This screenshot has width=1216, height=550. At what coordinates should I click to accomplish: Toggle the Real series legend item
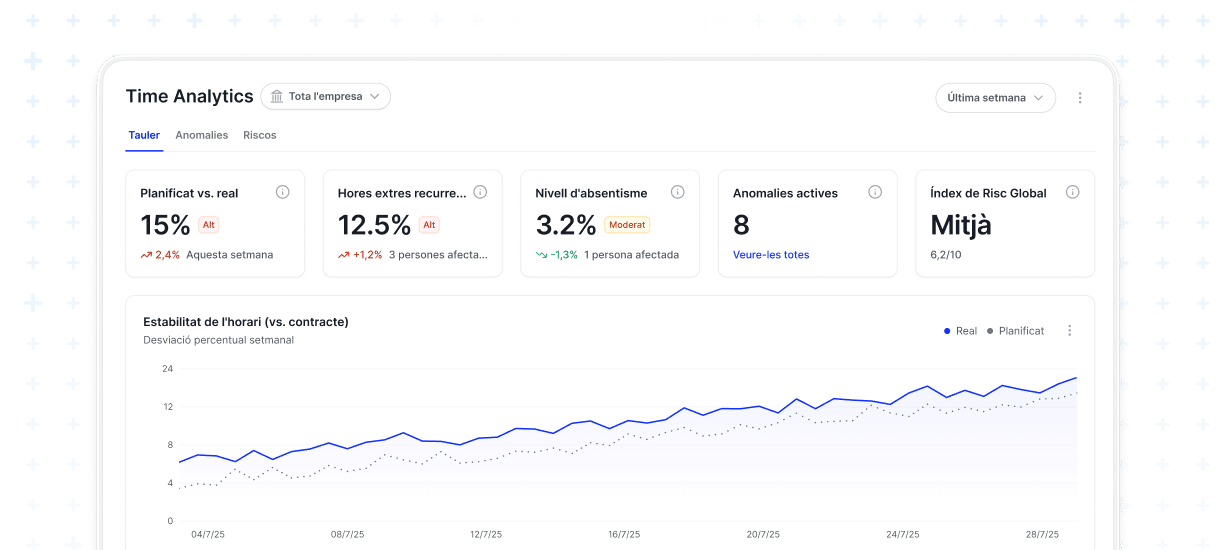(x=960, y=331)
